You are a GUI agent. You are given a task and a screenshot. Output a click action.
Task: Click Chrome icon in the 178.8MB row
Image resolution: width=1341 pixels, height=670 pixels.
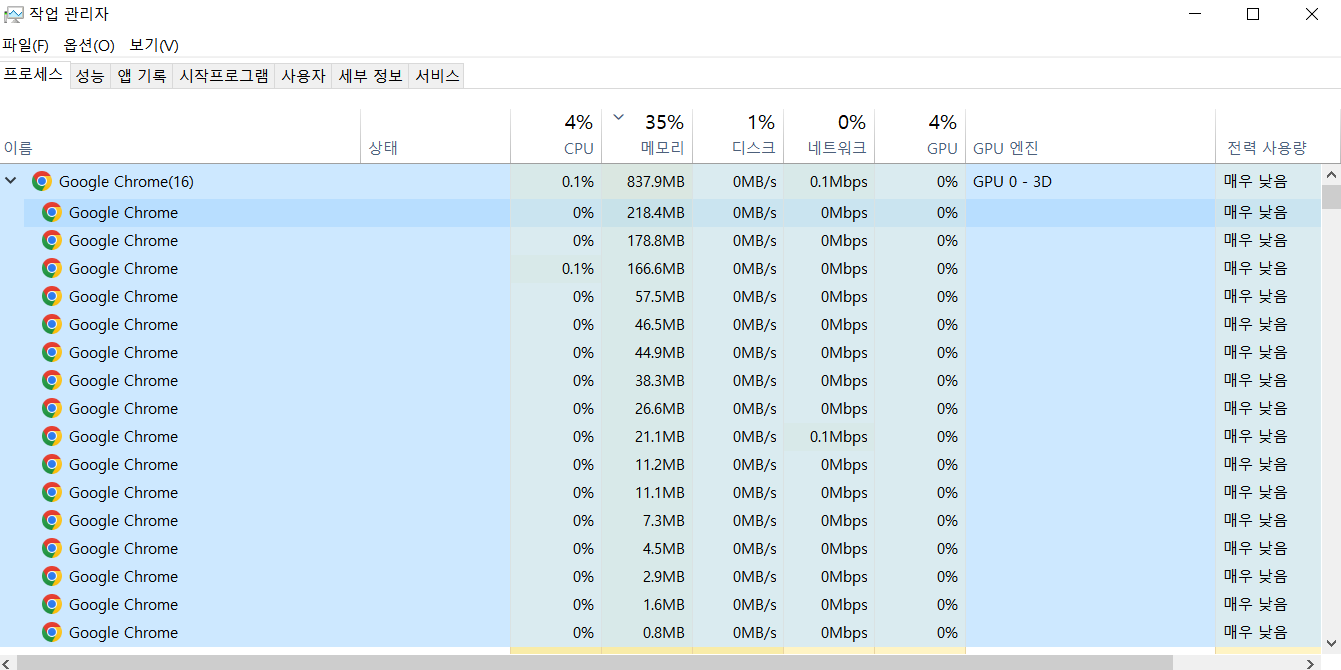pyautogui.click(x=52, y=240)
